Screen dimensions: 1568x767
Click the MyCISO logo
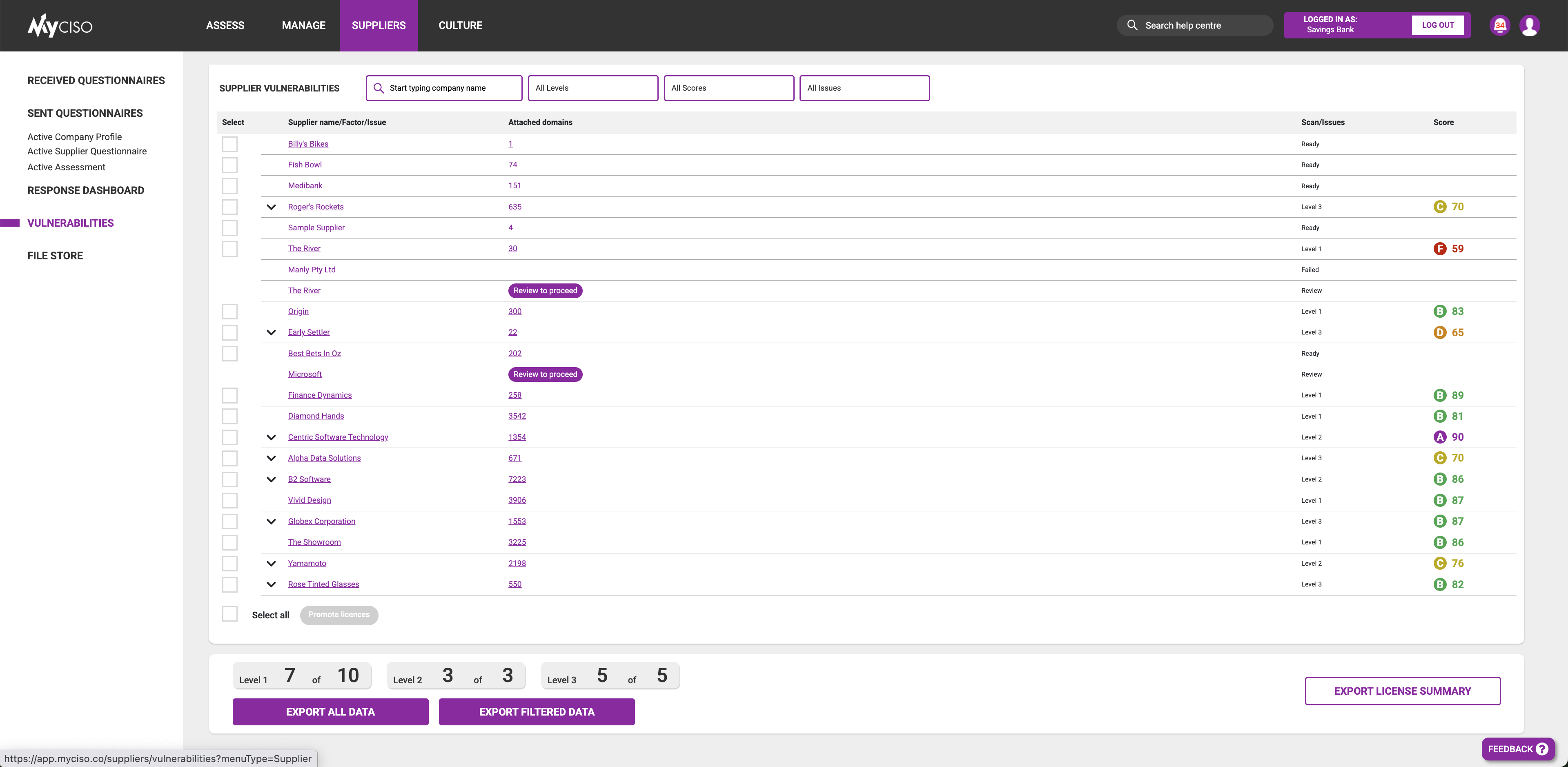click(x=60, y=26)
